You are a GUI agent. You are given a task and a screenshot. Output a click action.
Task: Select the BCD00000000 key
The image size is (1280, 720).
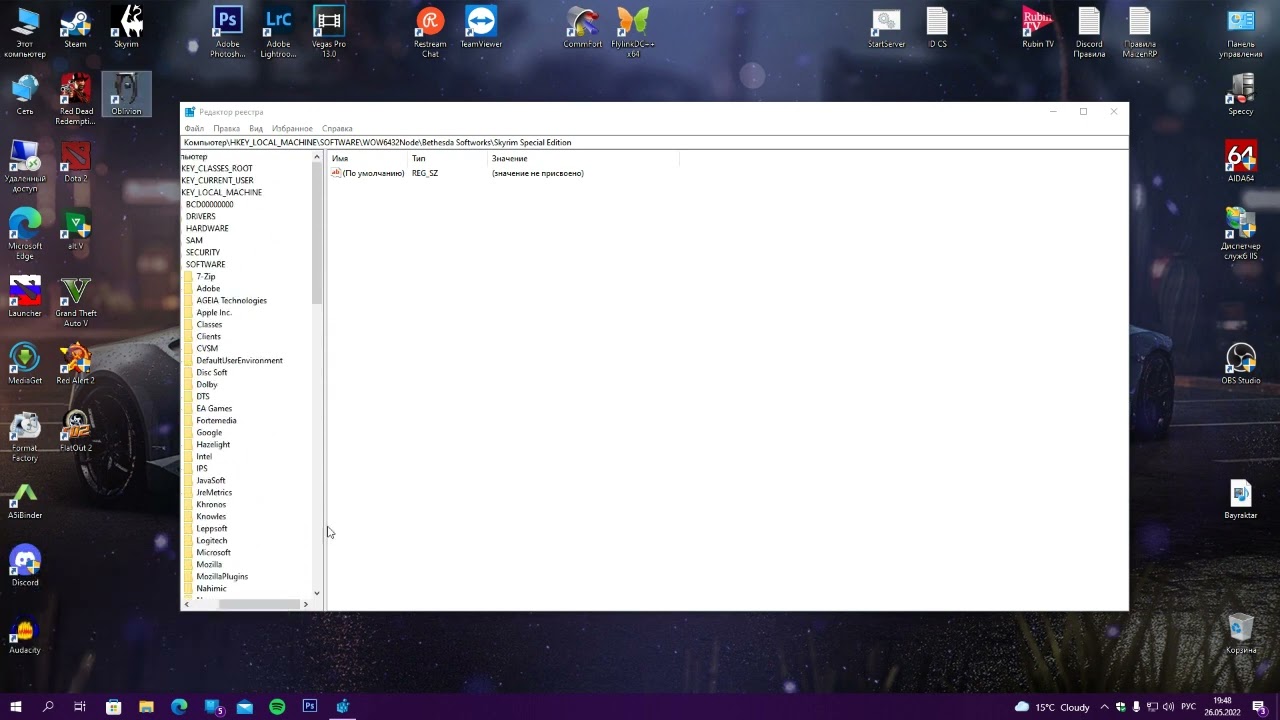tap(209, 204)
